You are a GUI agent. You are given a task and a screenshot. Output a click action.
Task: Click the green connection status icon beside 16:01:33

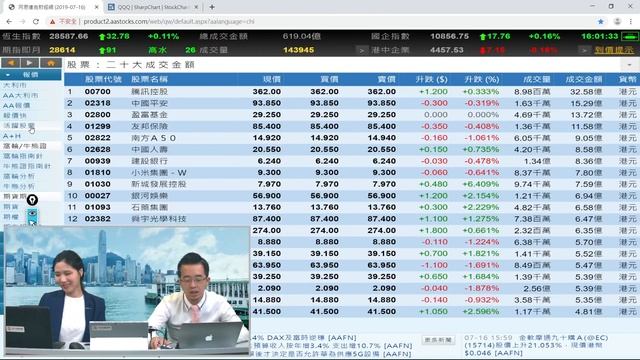pos(629,36)
